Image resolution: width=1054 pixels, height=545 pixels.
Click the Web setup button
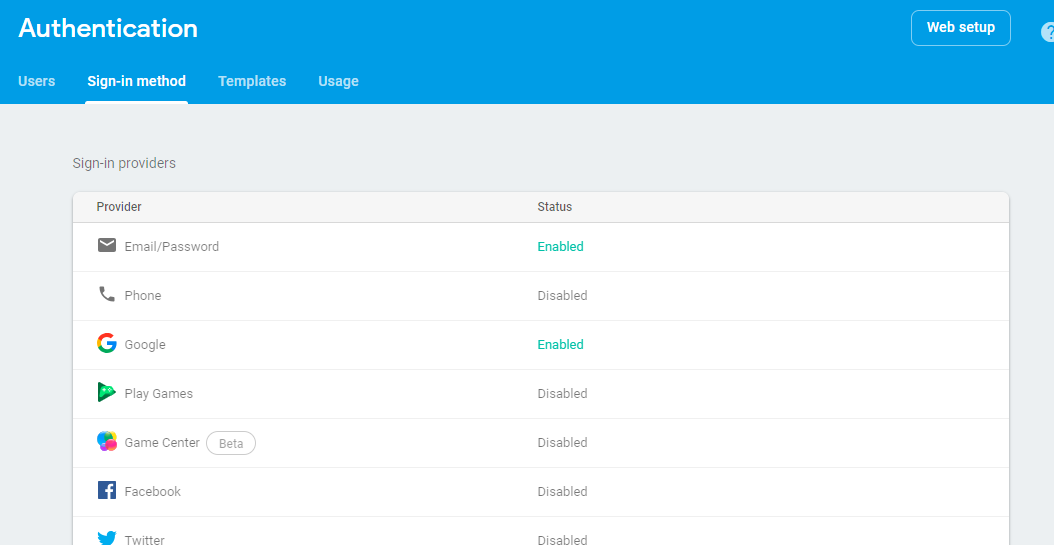coord(961,28)
